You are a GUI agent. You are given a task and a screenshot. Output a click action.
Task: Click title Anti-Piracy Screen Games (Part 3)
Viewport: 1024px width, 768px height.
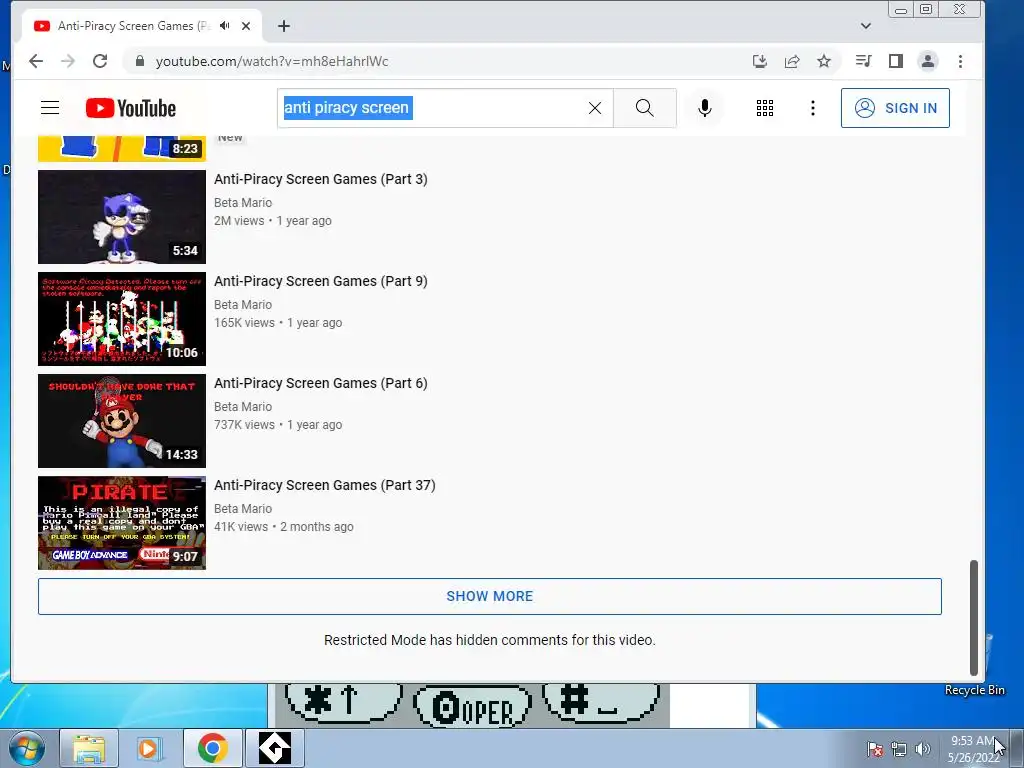[x=321, y=179]
